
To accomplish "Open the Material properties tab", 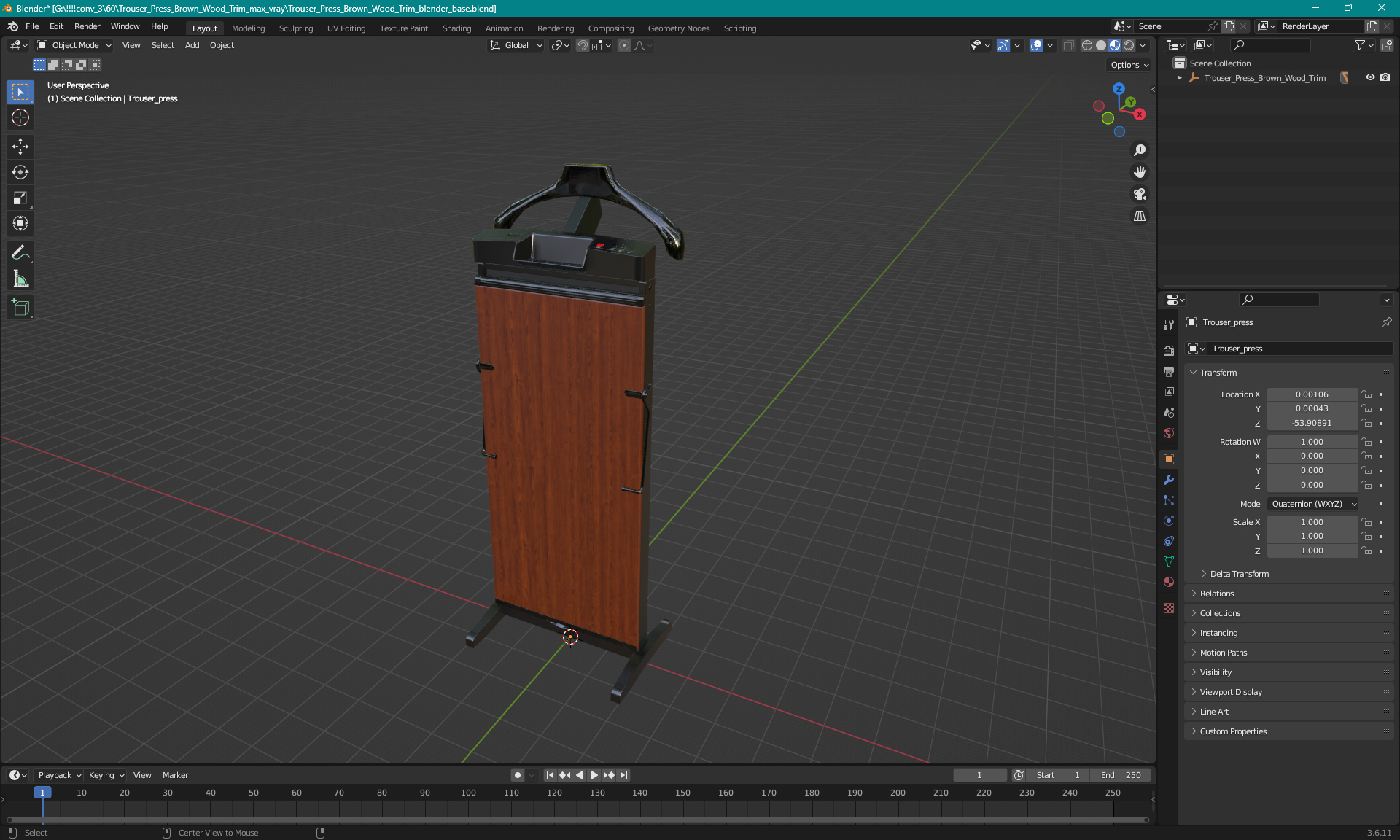I will click(x=1169, y=582).
